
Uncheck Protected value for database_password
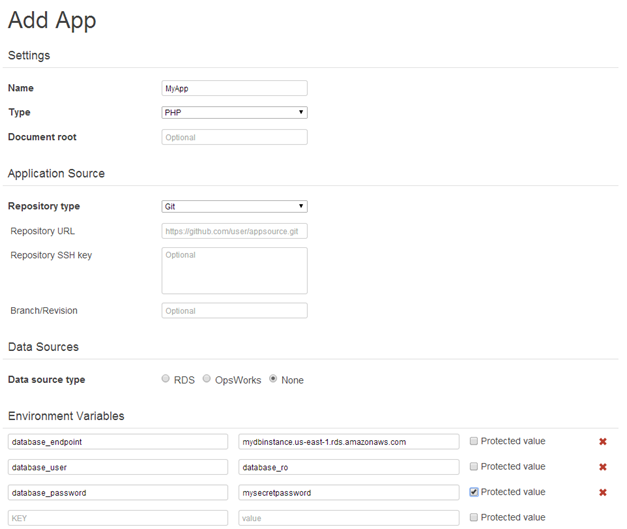(473, 492)
